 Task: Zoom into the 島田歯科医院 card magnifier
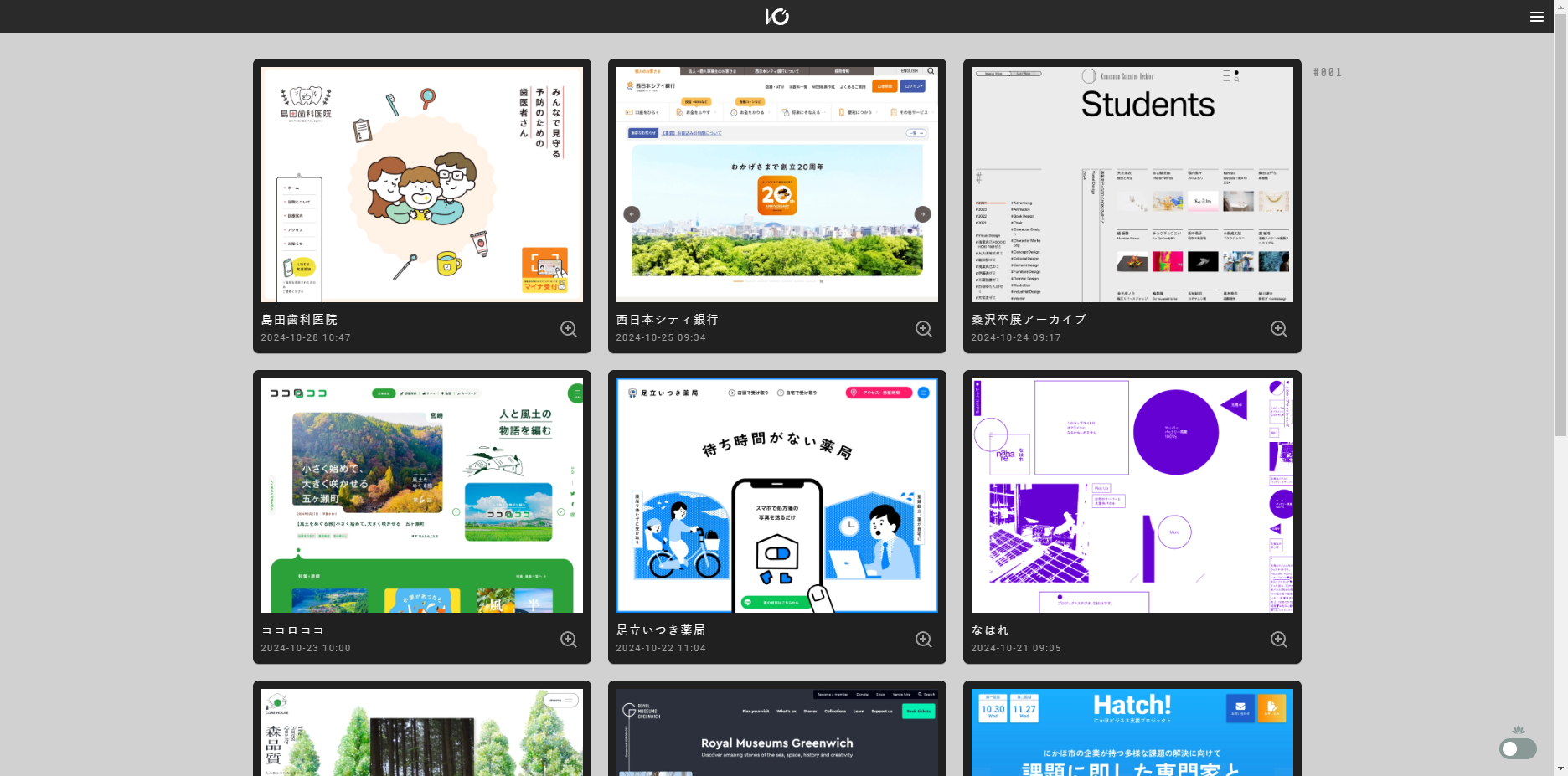569,329
